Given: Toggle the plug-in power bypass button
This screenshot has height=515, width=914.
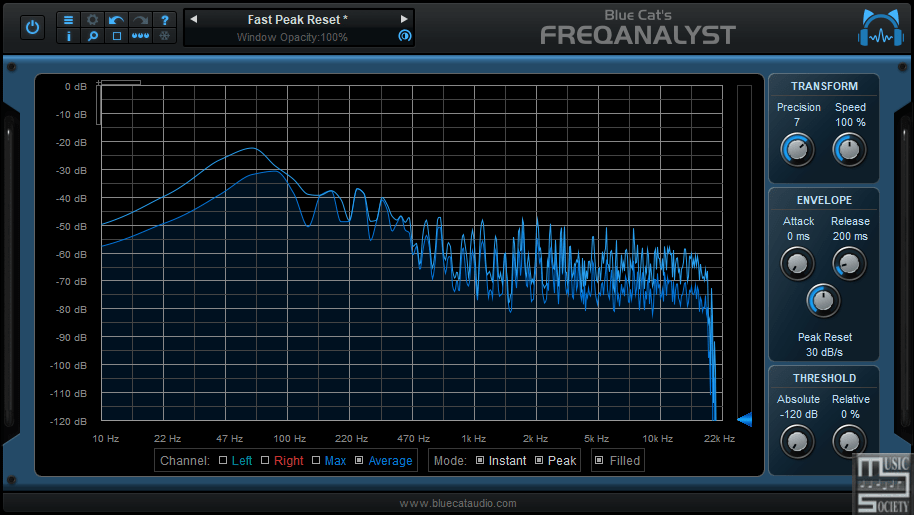Looking at the screenshot, I should (x=32, y=27).
